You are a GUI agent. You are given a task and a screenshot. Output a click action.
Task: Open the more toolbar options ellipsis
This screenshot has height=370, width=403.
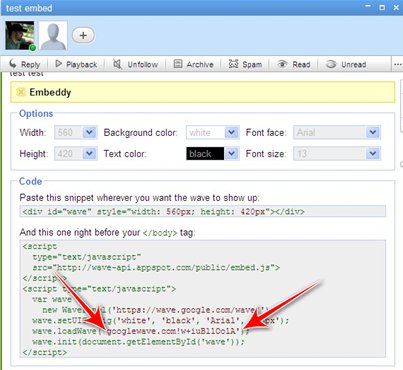pyautogui.click(x=397, y=64)
